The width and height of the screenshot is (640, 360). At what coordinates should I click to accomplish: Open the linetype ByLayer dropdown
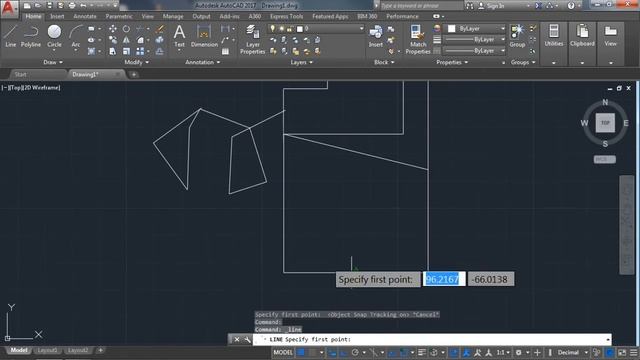tap(475, 51)
